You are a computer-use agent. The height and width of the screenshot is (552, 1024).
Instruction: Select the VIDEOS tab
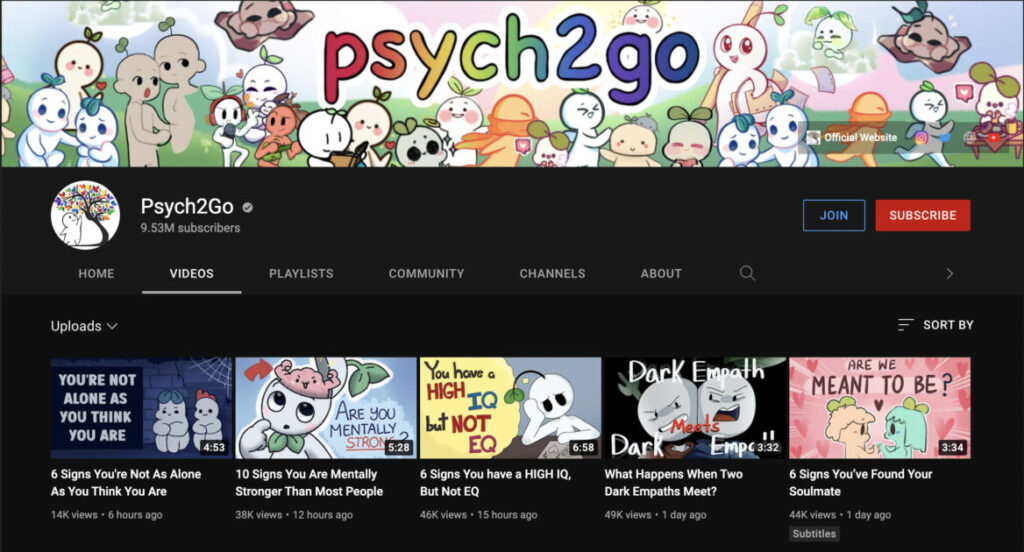click(191, 274)
